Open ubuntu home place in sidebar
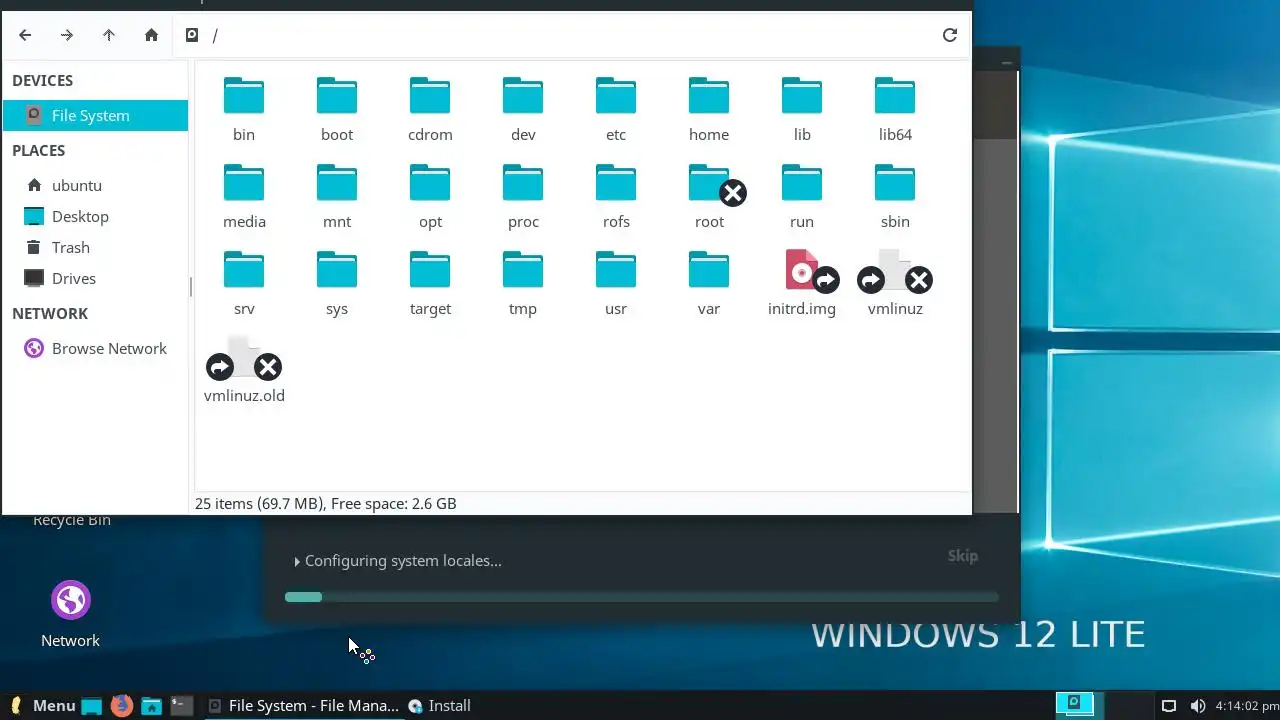The width and height of the screenshot is (1280, 720). tap(95, 185)
